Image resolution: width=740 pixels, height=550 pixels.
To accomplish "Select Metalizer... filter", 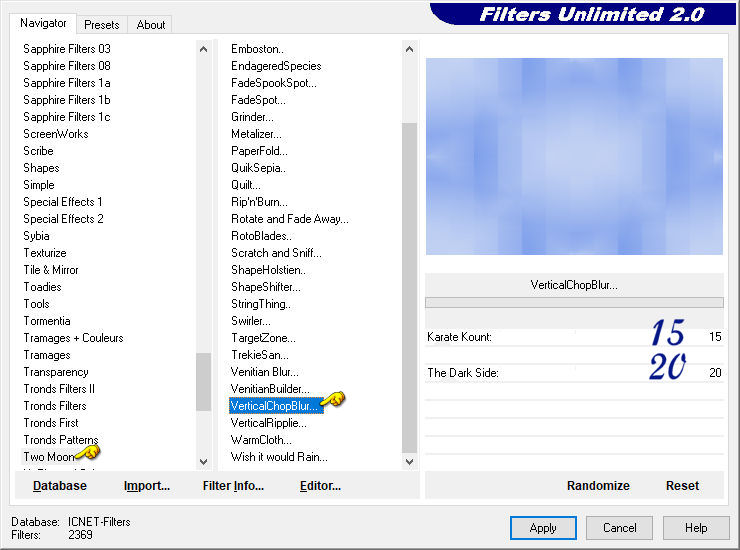I will coord(256,134).
